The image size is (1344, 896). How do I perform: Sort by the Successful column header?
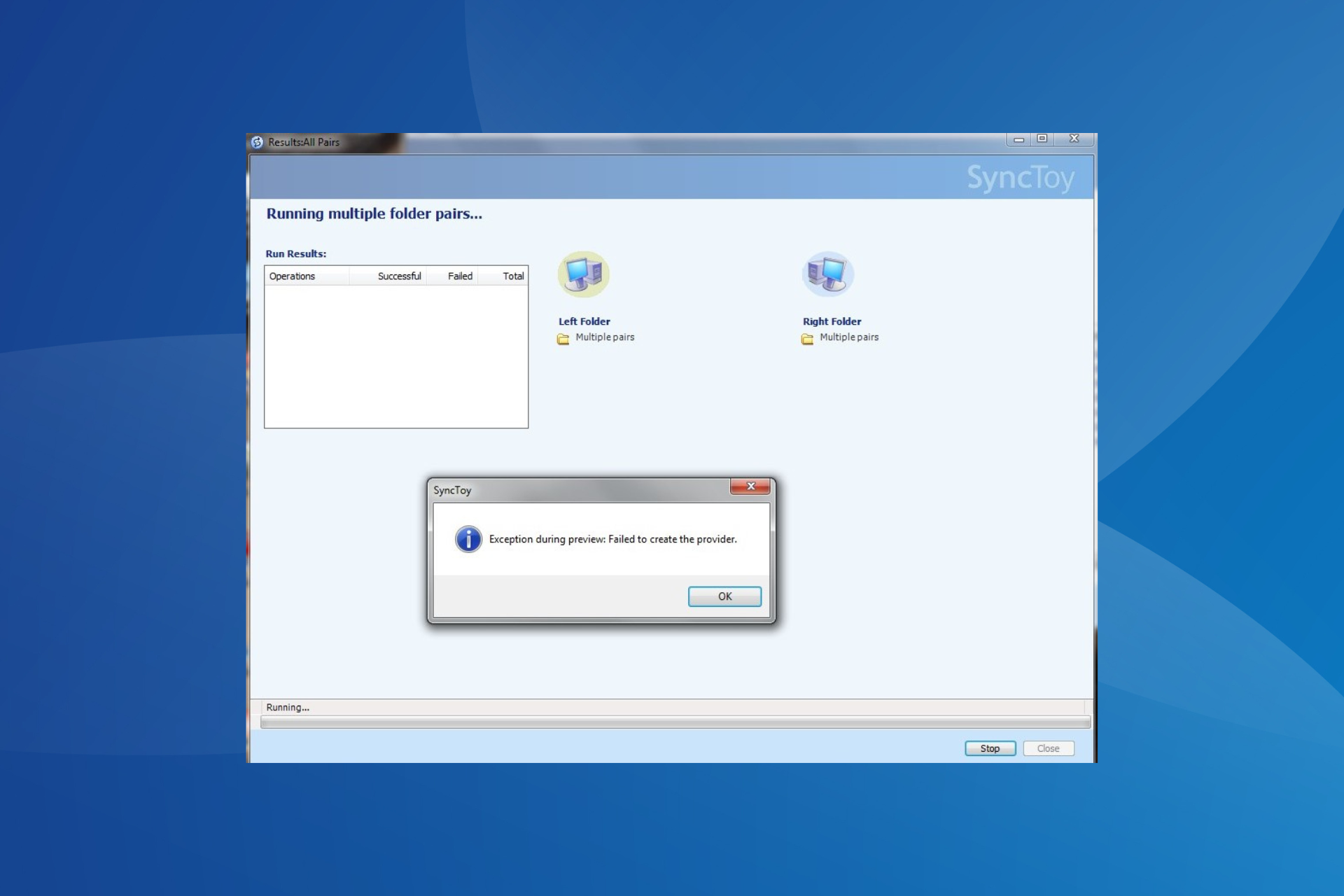(x=388, y=276)
